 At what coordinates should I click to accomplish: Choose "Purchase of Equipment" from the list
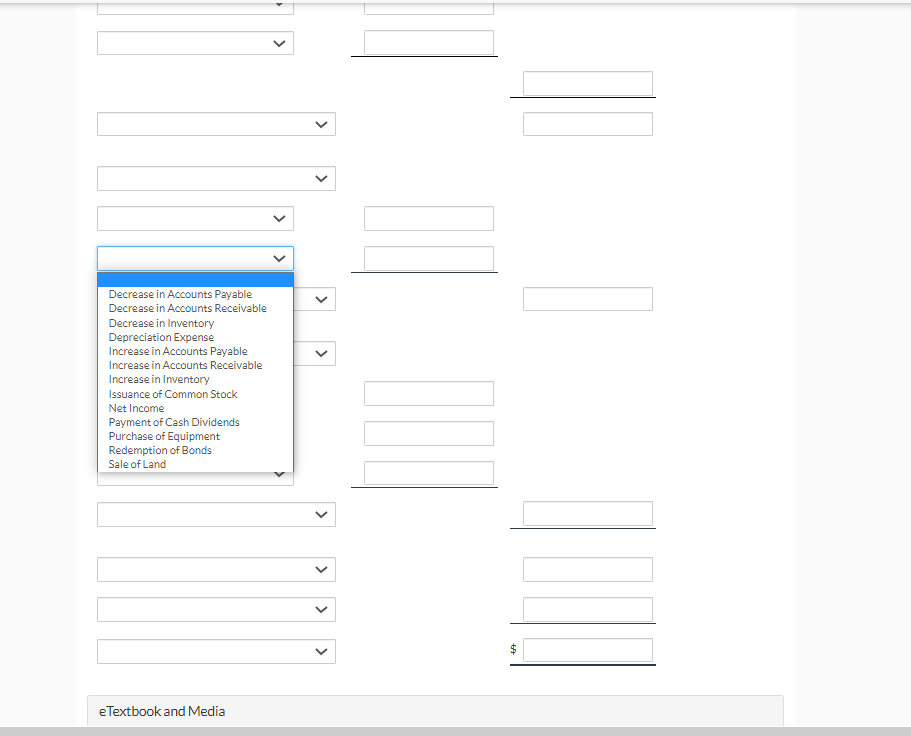163,436
